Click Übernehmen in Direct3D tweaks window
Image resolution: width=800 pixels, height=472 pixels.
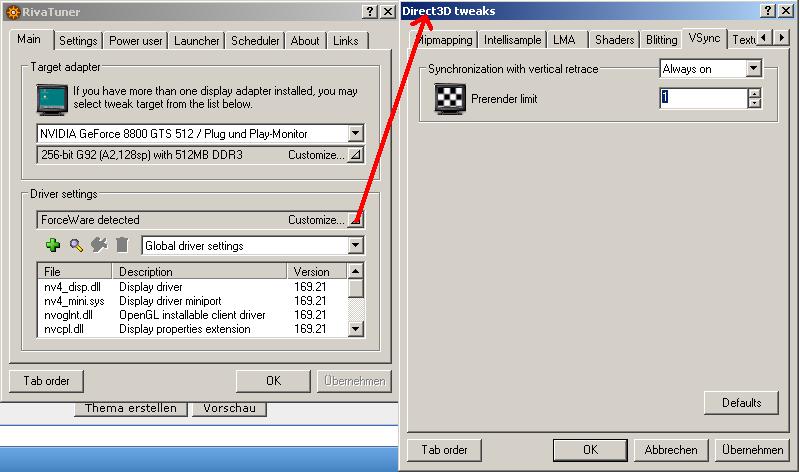(753, 450)
